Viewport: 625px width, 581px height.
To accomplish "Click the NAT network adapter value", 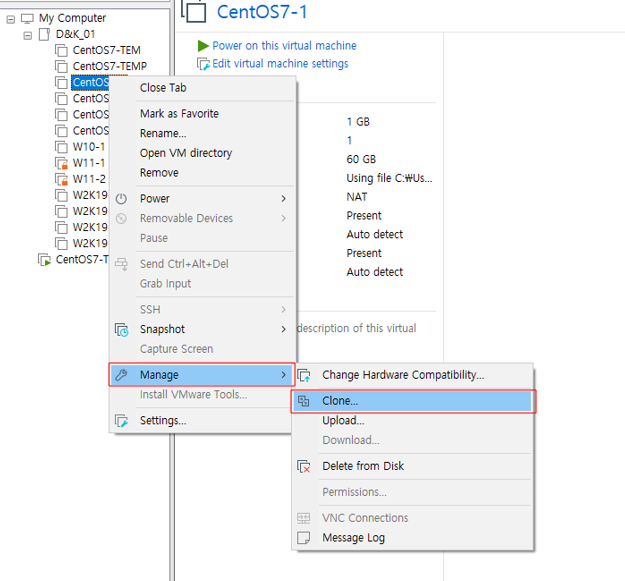I will coord(357,197).
